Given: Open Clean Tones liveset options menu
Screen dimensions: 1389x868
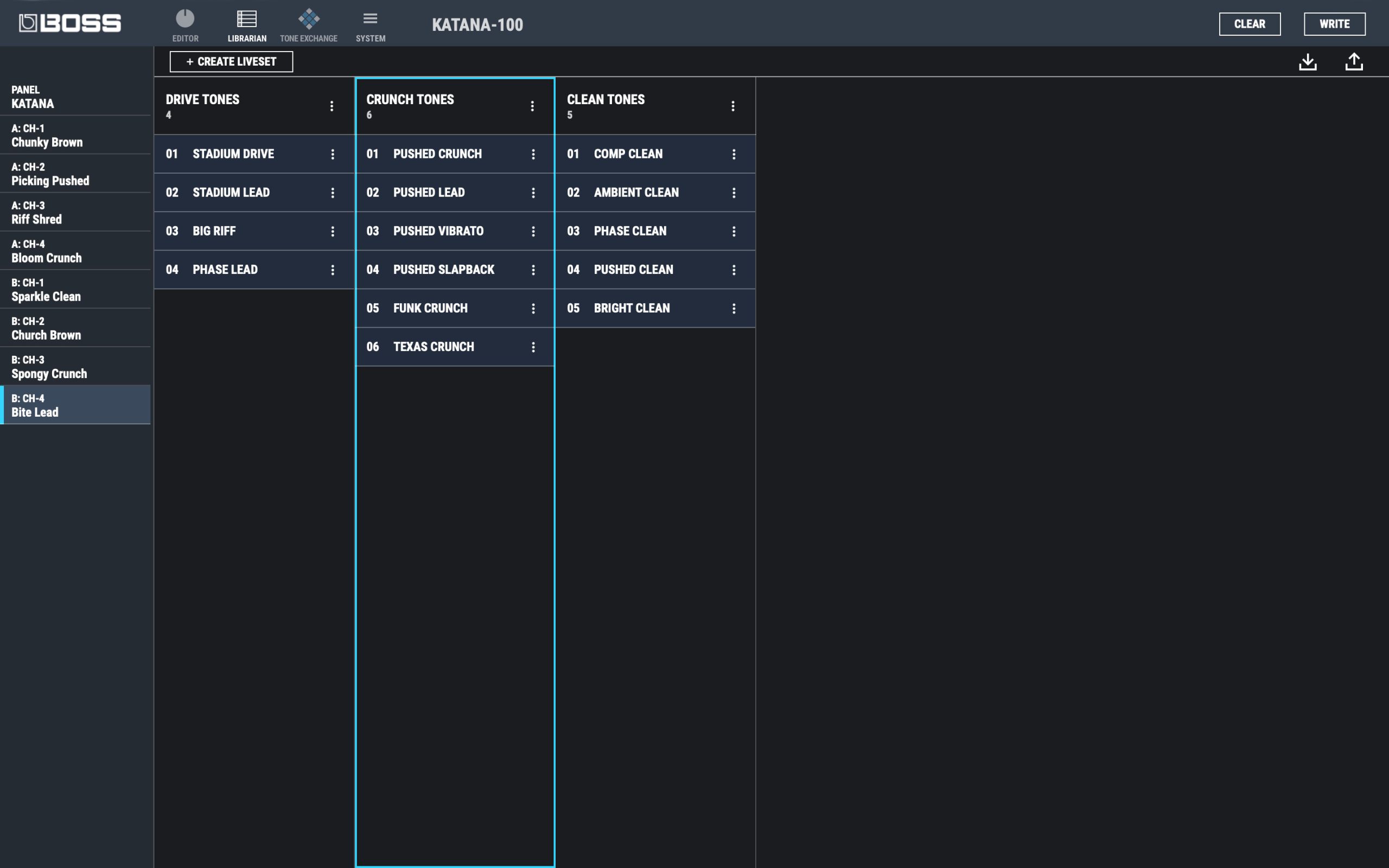Looking at the screenshot, I should pyautogui.click(x=733, y=106).
